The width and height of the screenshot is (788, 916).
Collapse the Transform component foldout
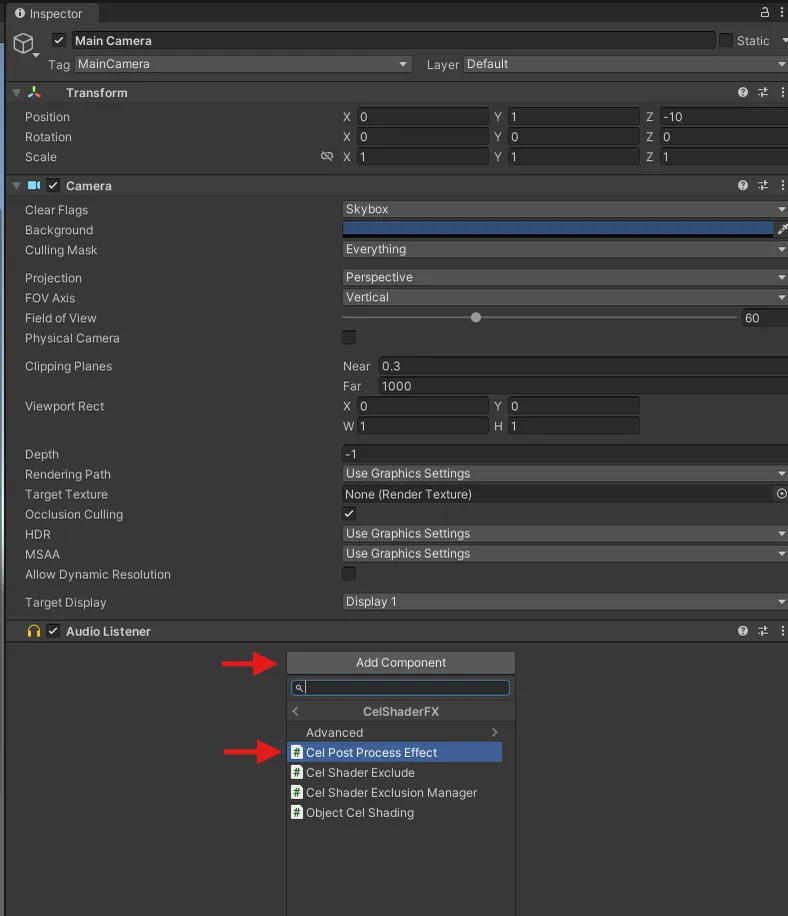16,92
